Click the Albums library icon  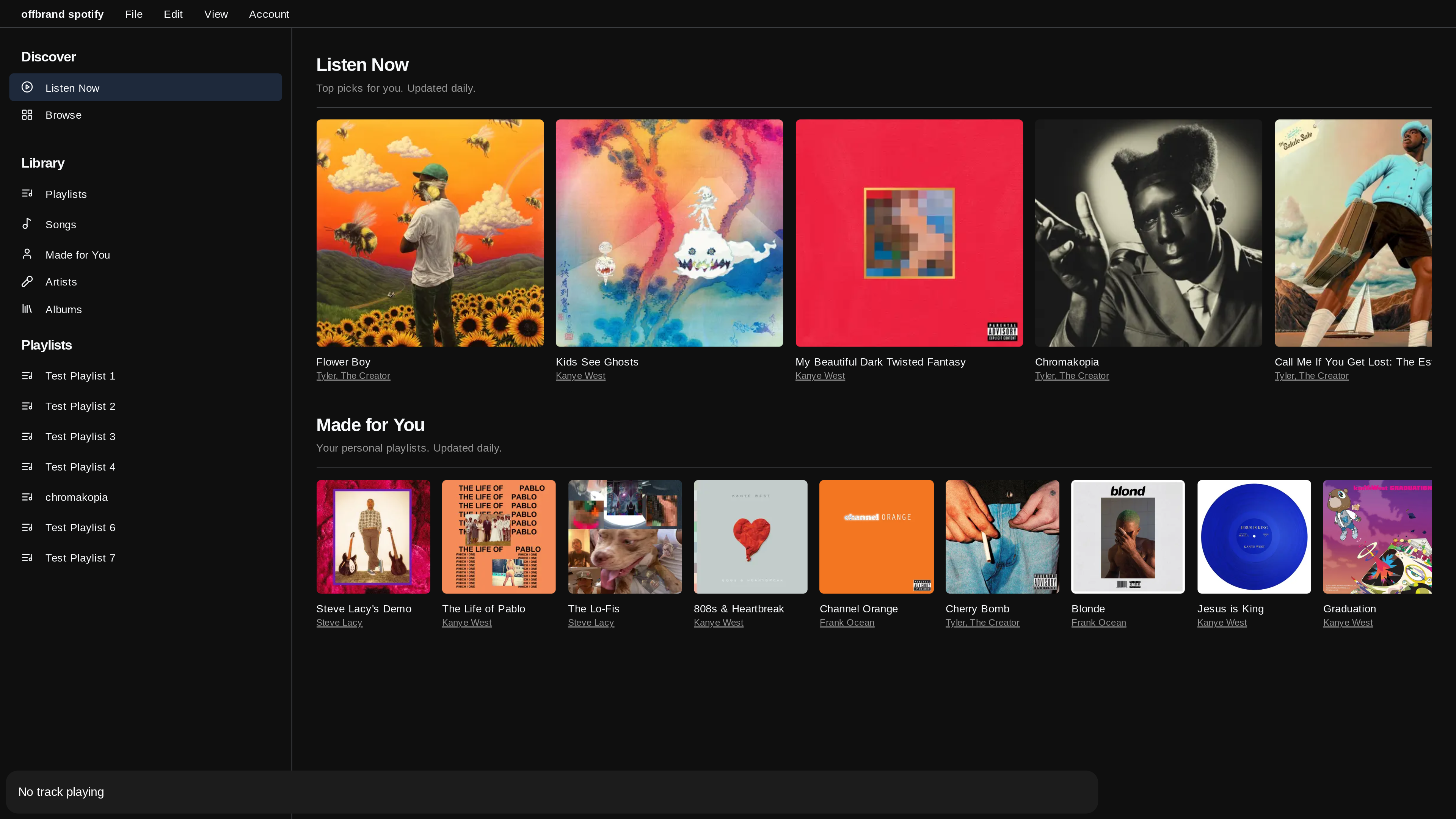pyautogui.click(x=27, y=309)
